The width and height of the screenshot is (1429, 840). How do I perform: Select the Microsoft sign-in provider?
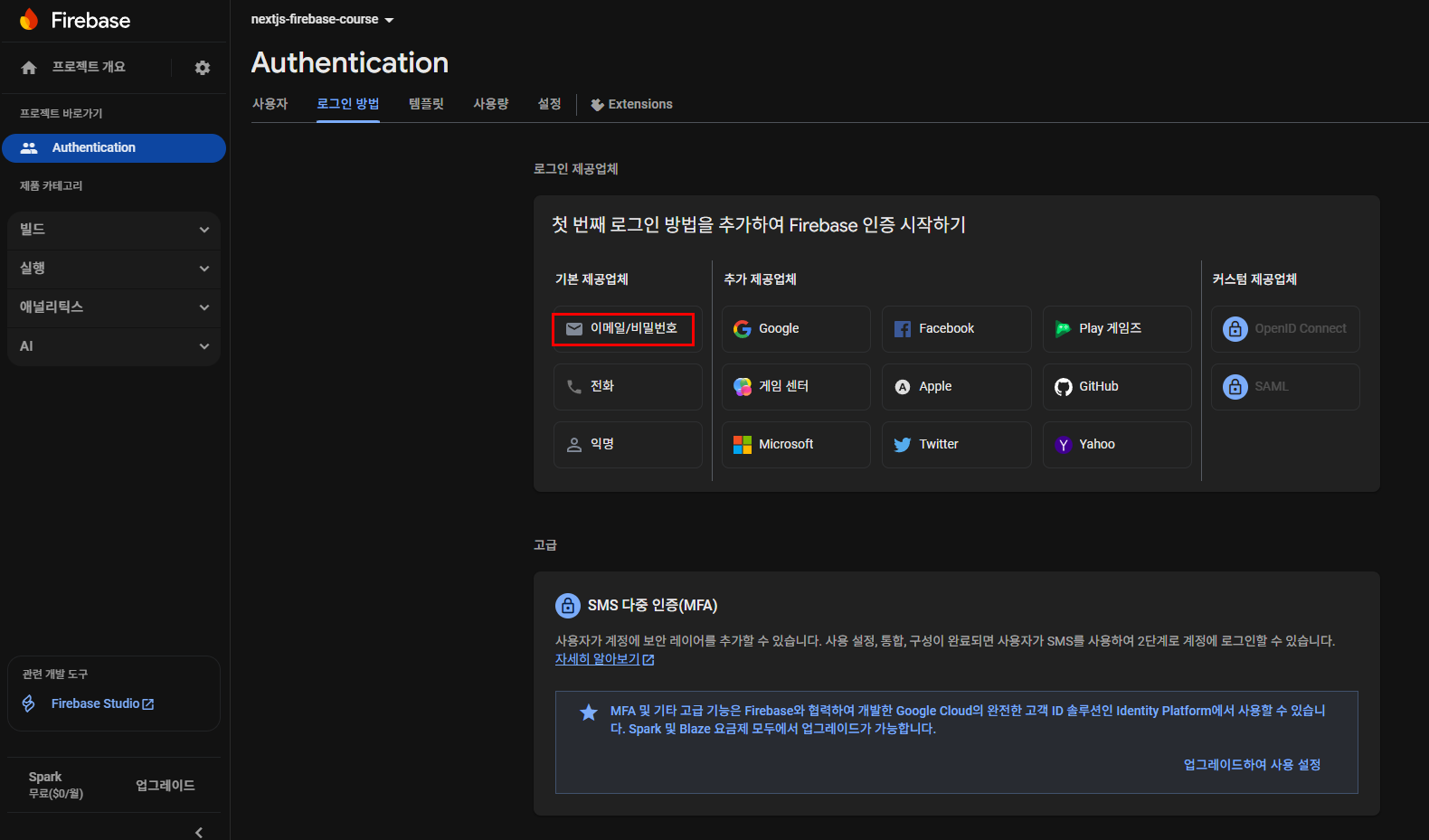coord(795,445)
